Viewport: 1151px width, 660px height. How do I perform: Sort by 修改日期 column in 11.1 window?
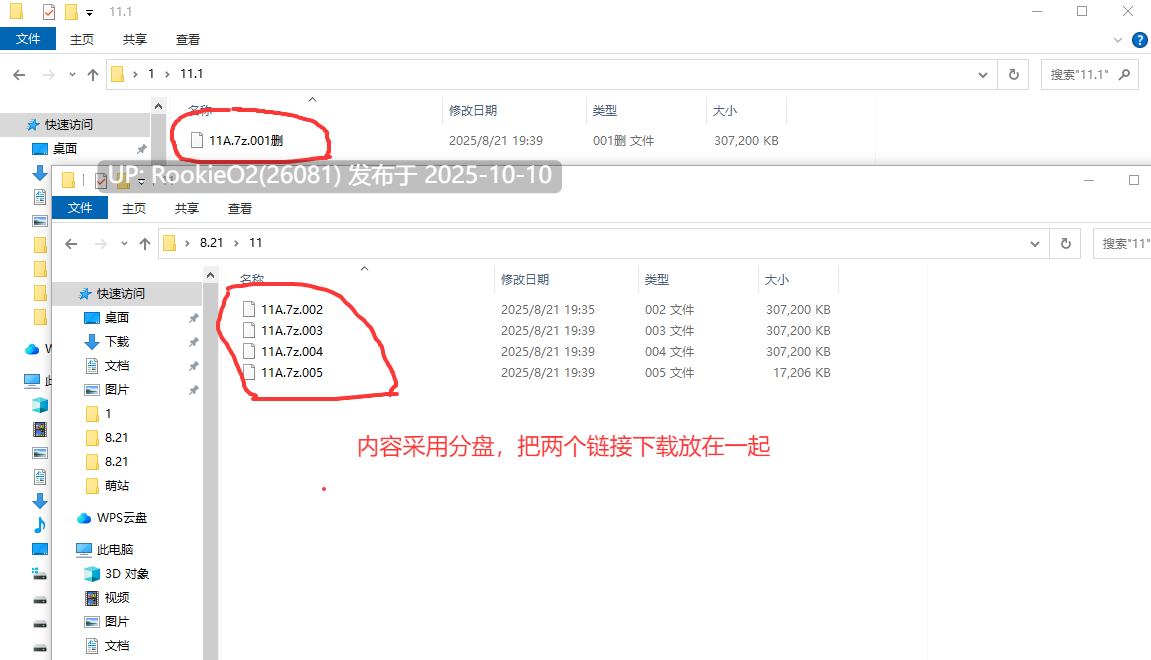click(473, 110)
